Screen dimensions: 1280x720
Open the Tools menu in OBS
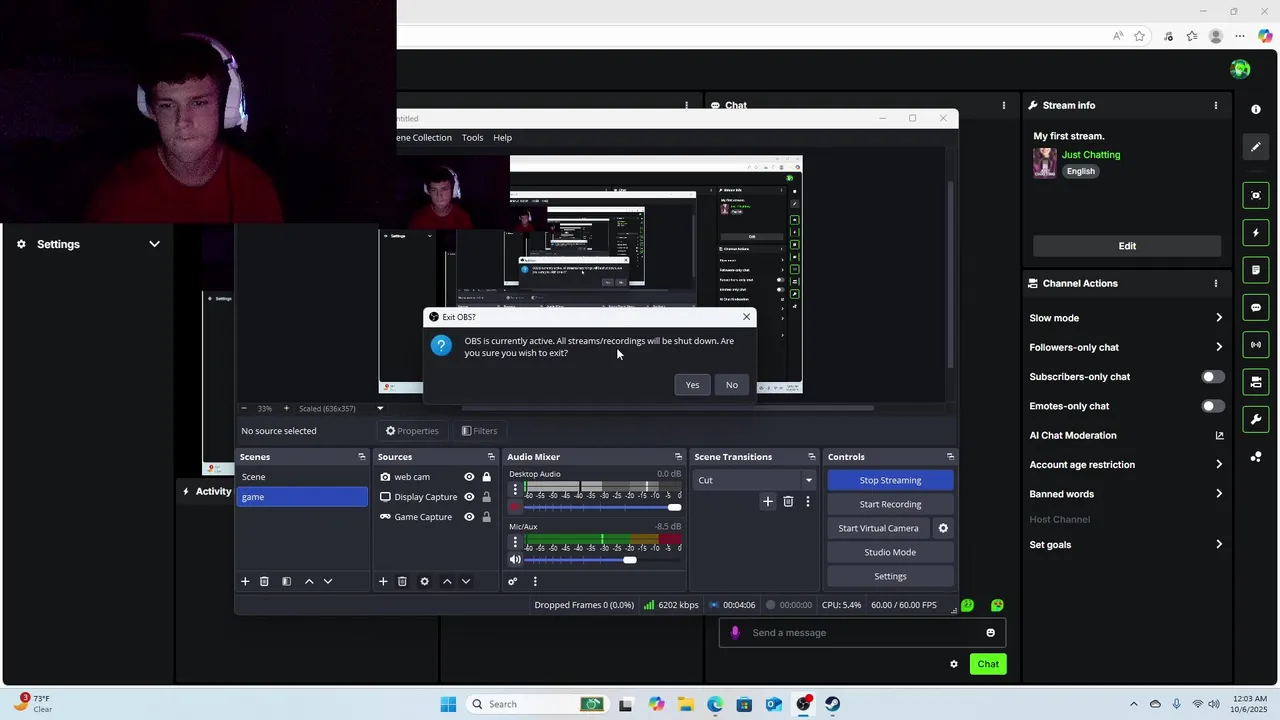click(472, 138)
